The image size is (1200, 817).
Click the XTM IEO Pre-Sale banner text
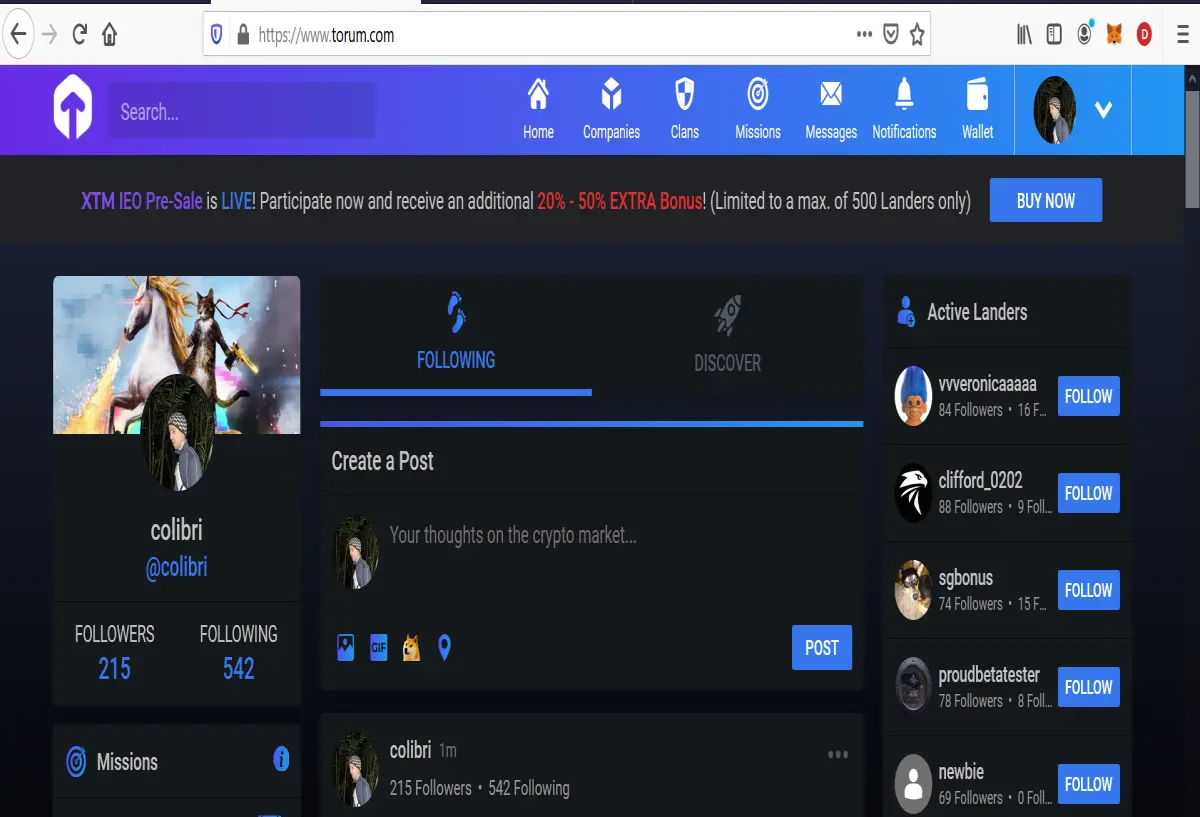click(x=142, y=201)
